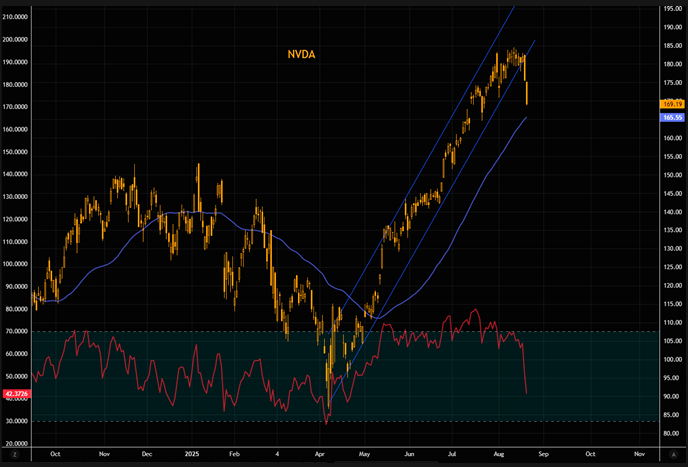Select the blue 165.55 moving average tag
Viewport: 688px width, 467px height.
[x=671, y=117]
